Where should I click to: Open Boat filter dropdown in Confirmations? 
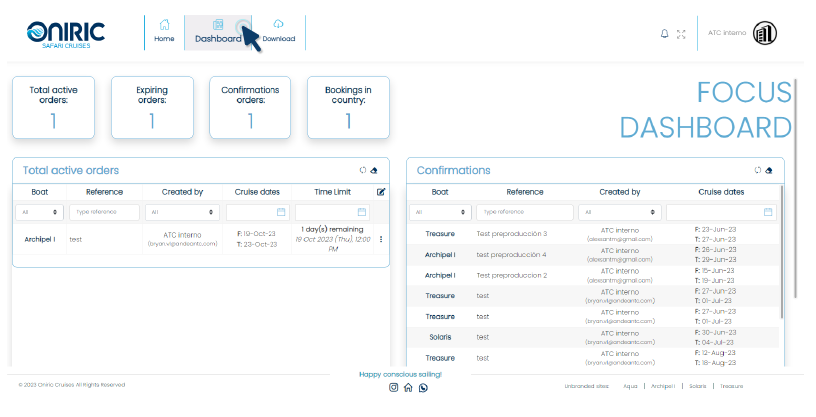click(439, 212)
